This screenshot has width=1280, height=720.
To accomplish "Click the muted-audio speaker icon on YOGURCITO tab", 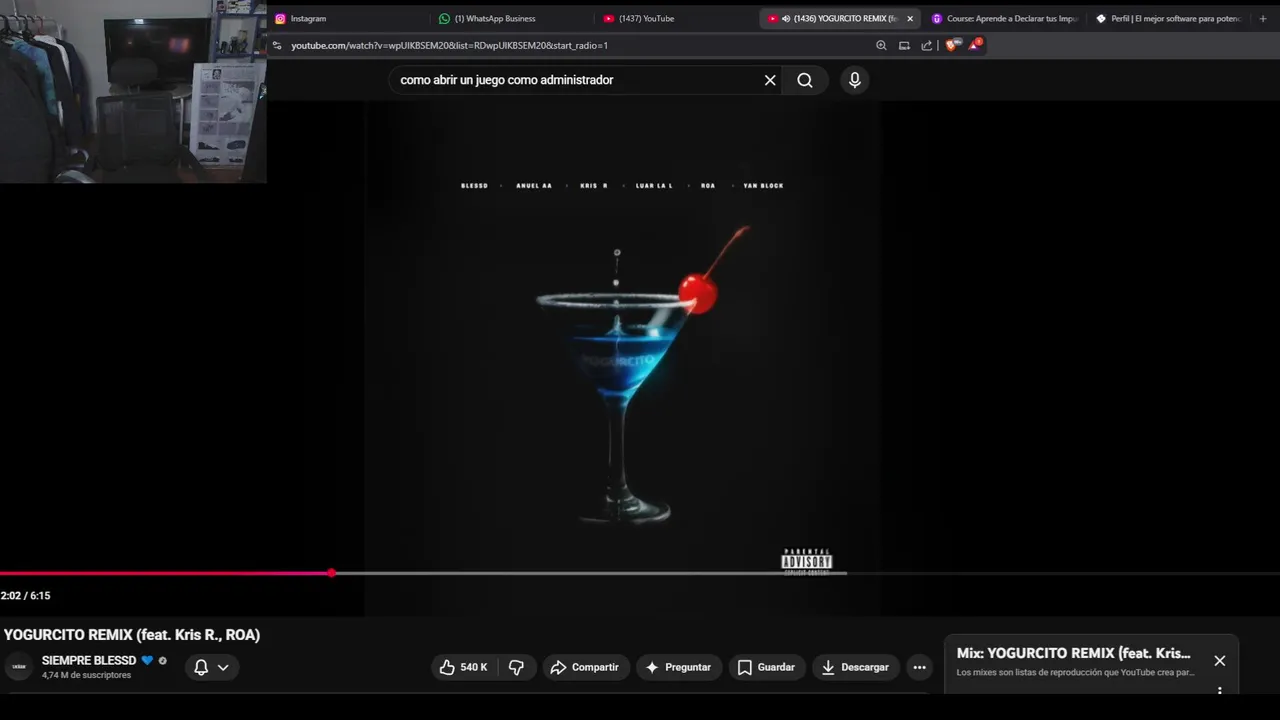I will pos(786,18).
